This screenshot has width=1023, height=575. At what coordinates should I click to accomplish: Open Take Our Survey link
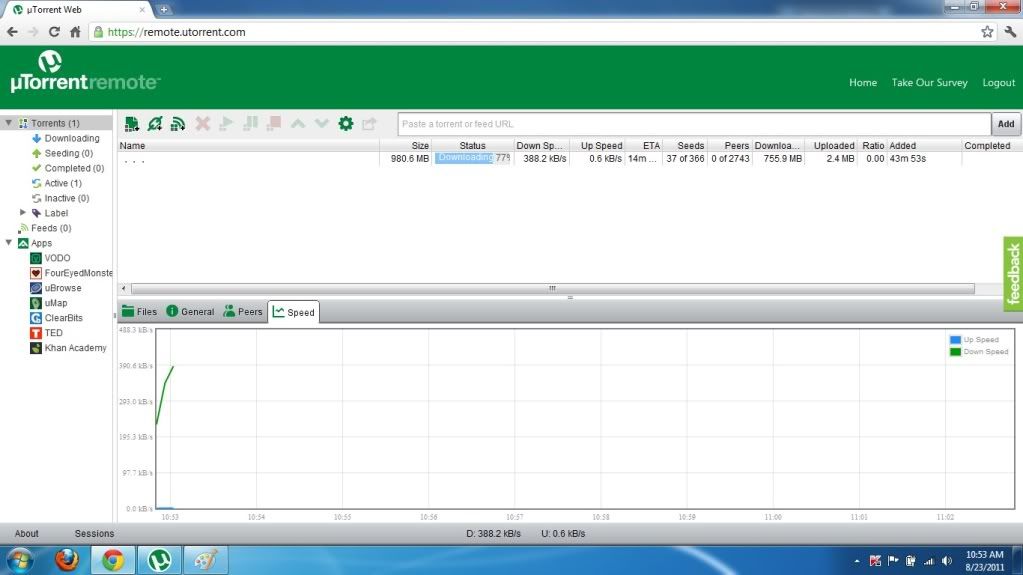coord(929,82)
